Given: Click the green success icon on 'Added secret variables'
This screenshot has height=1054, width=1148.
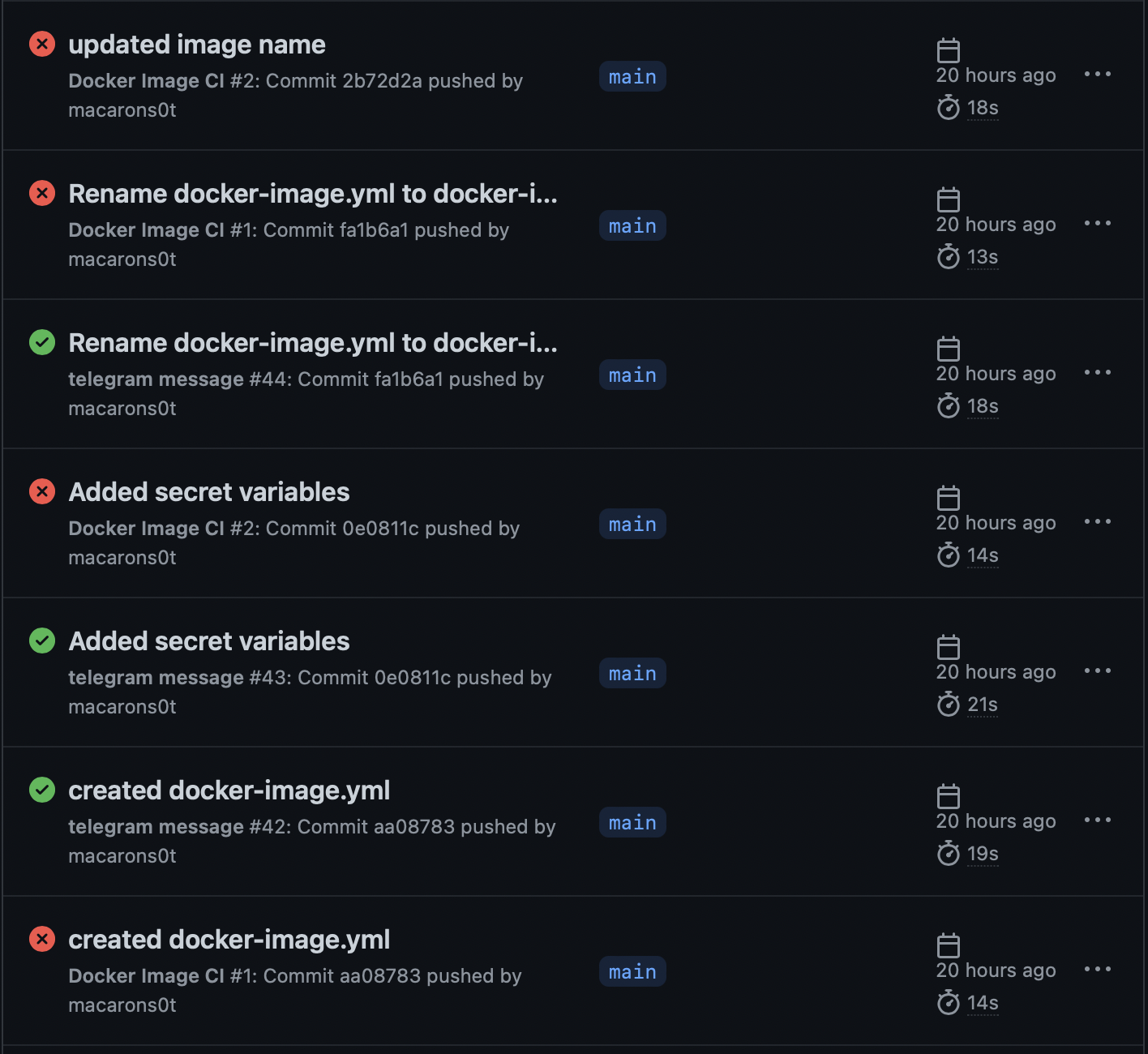Looking at the screenshot, I should pos(41,641).
